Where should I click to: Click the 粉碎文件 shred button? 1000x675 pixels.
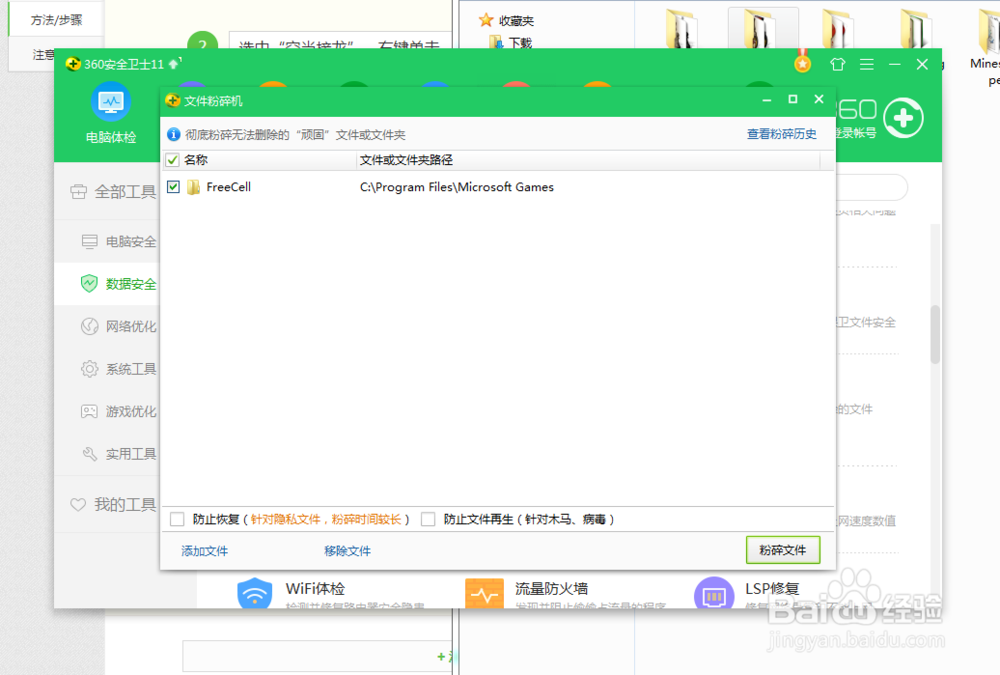[x=783, y=549]
